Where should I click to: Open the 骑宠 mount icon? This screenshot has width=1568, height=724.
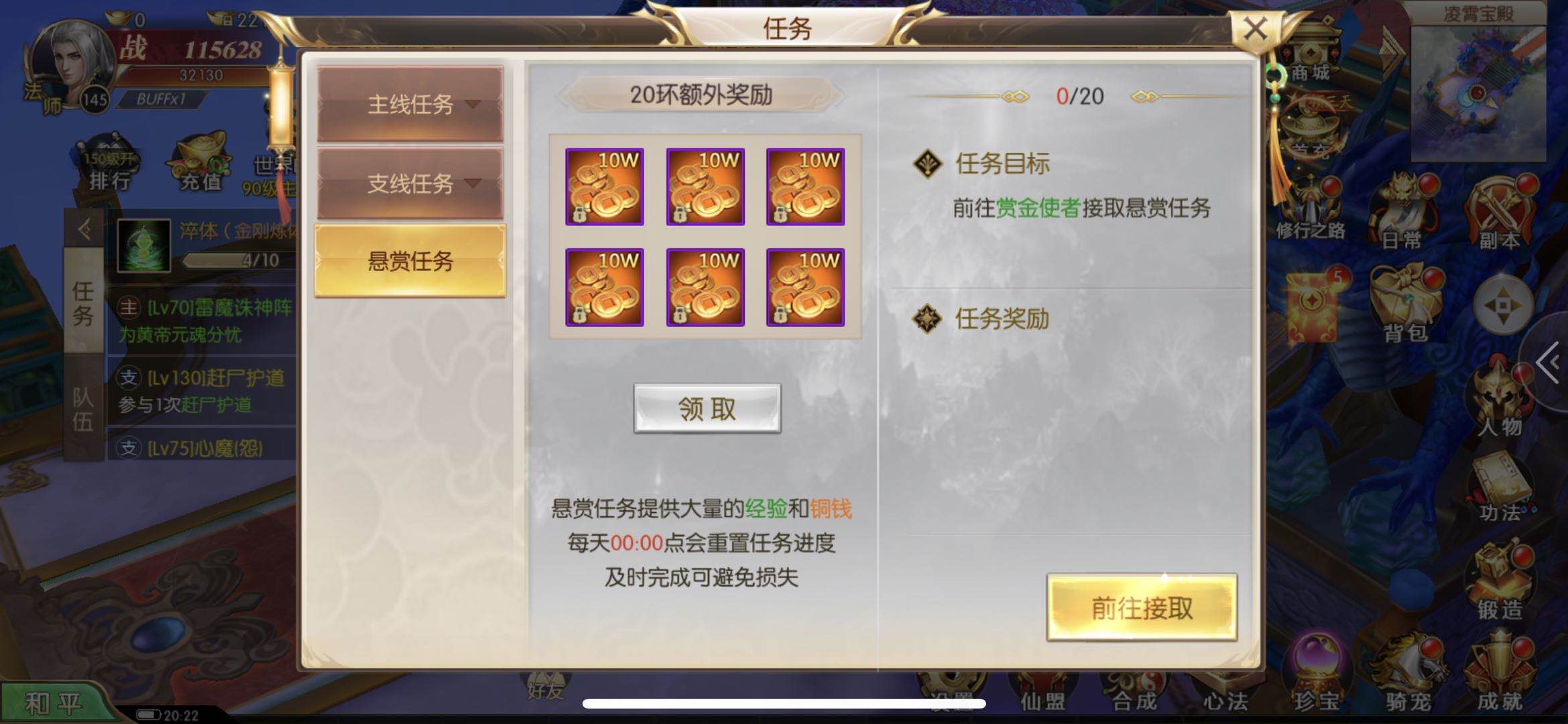point(1408,672)
